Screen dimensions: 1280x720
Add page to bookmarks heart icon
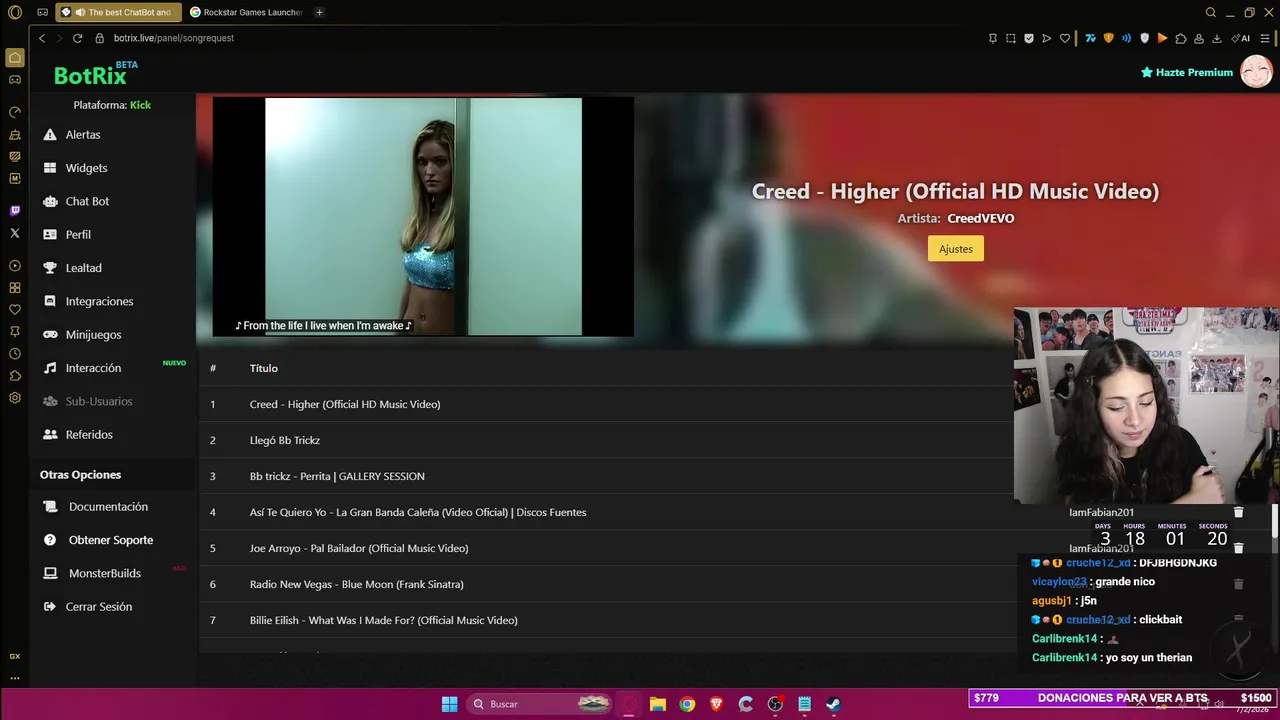(x=1065, y=38)
